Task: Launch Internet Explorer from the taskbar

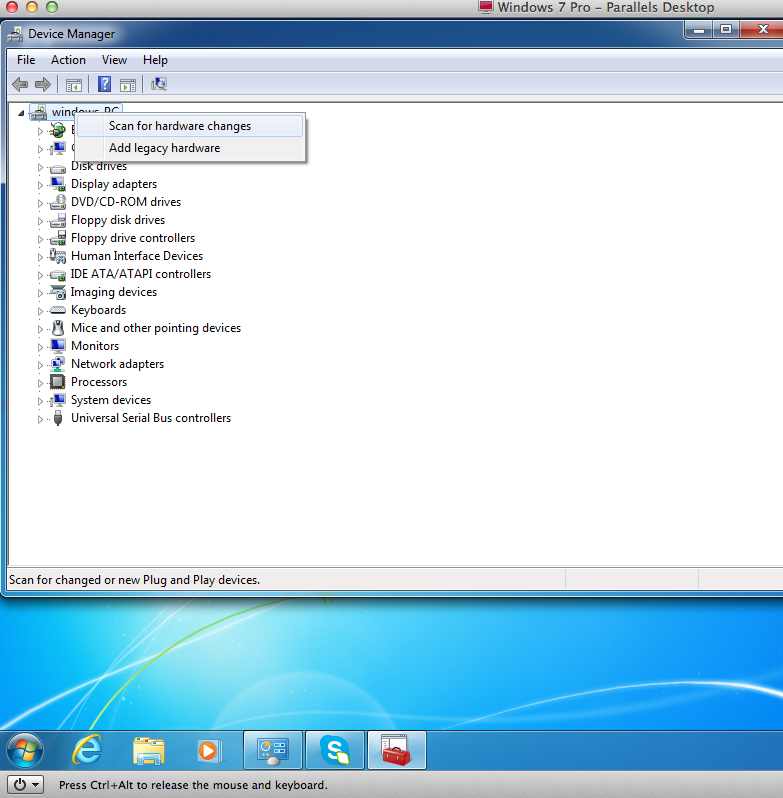Action: [x=87, y=750]
